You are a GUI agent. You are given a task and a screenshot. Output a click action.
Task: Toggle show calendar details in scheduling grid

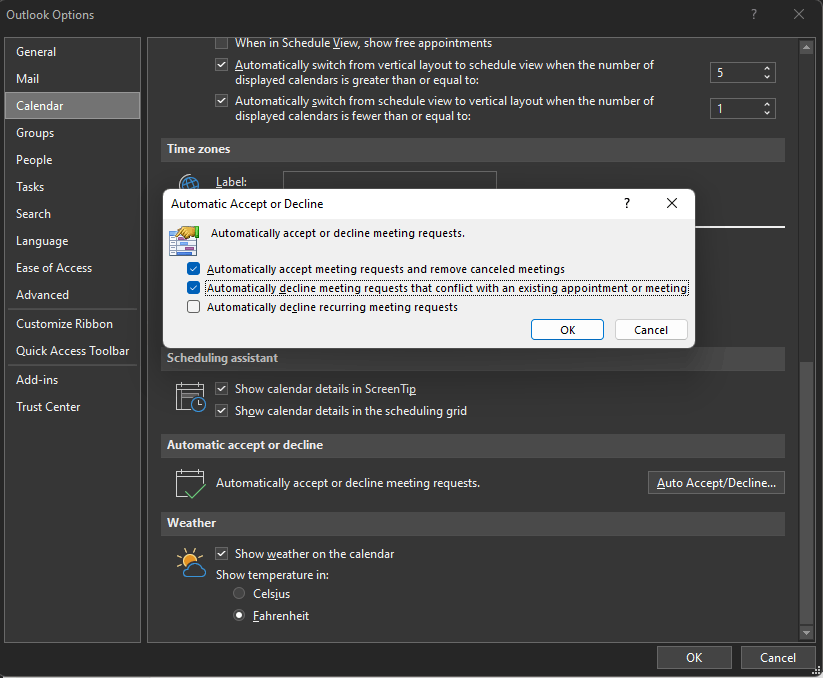click(221, 411)
